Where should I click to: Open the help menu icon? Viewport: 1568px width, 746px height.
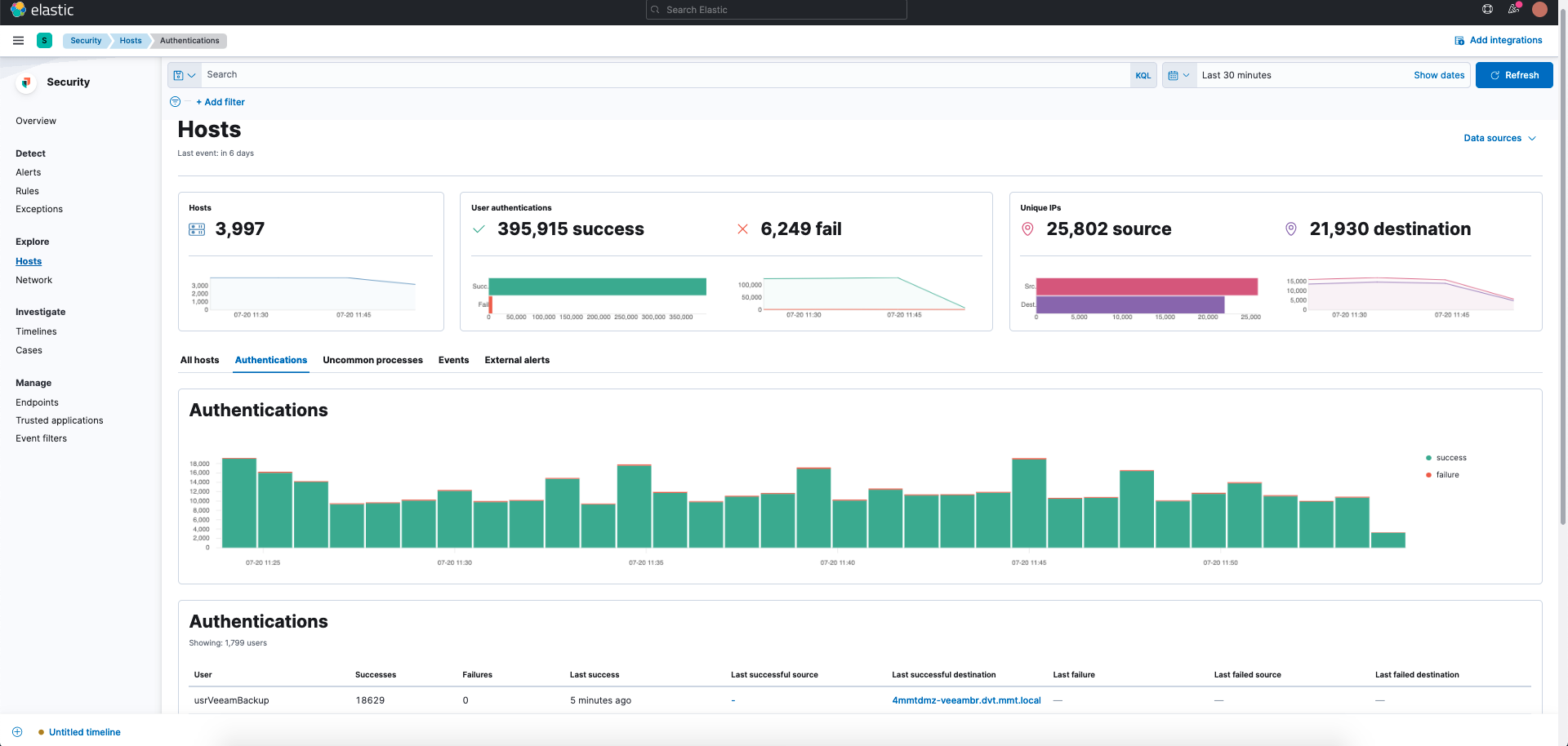pyautogui.click(x=1487, y=9)
